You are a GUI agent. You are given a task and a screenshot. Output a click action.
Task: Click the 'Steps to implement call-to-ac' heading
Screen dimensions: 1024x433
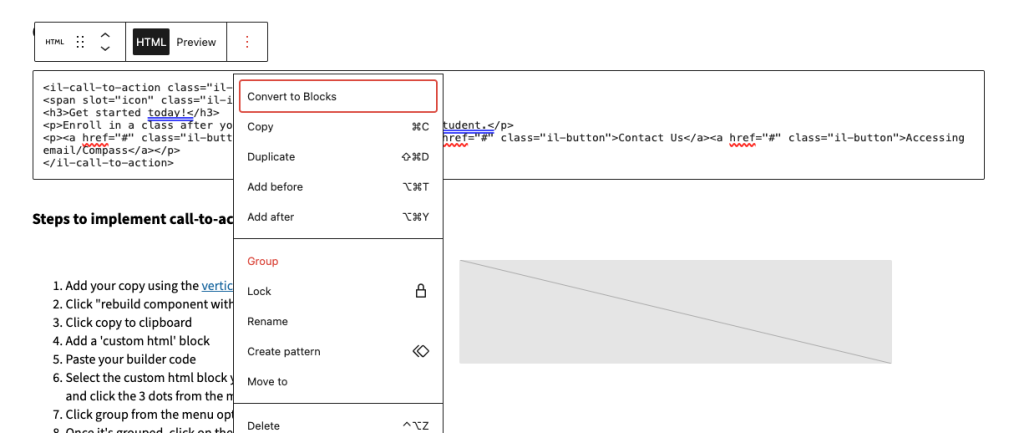(x=133, y=219)
